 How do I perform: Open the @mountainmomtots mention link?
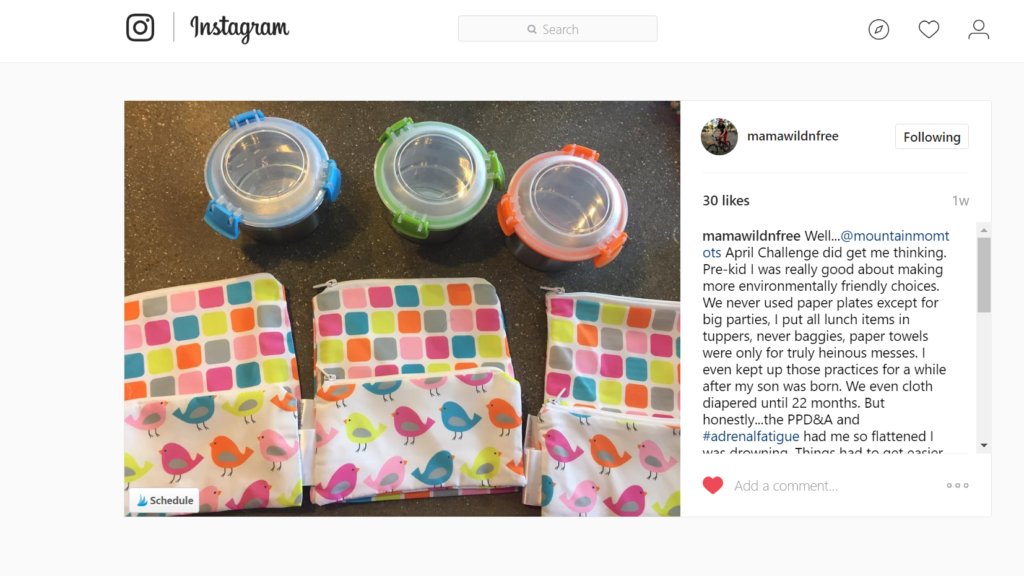pyautogui.click(x=825, y=244)
